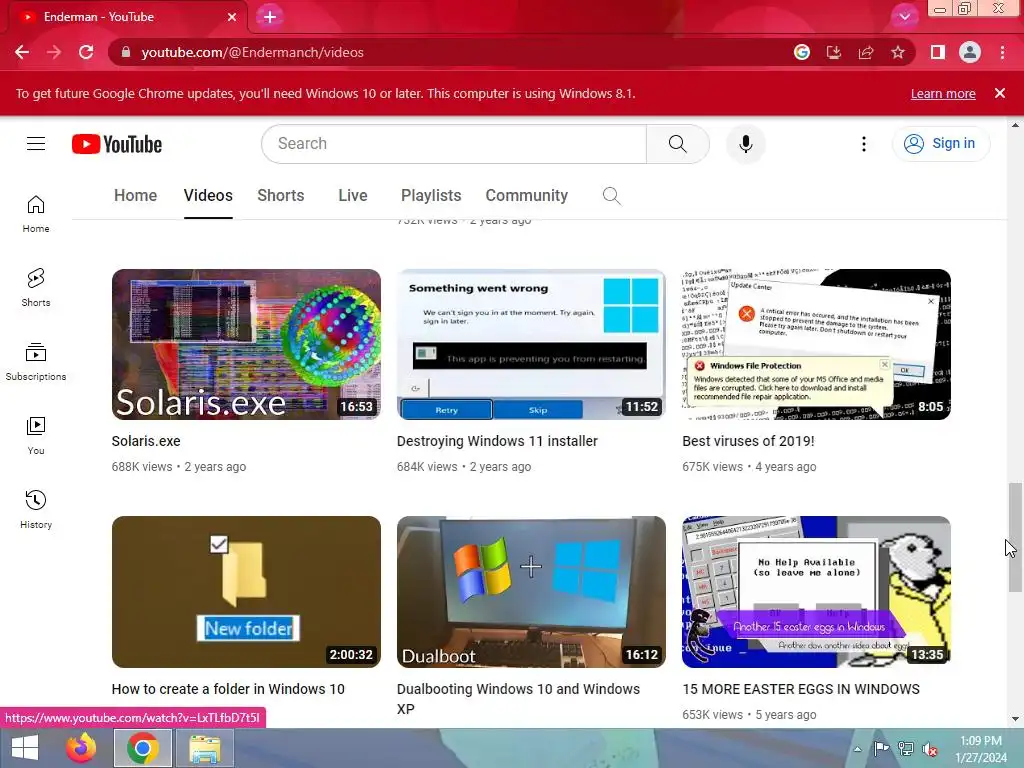Click the channel search magnifier icon
This screenshot has width=1024, height=768.
coord(611,196)
